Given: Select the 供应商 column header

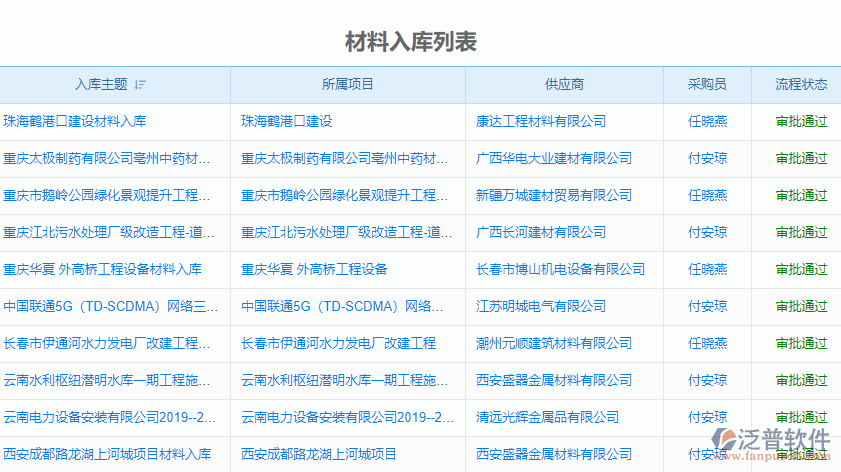Looking at the screenshot, I should [564, 85].
